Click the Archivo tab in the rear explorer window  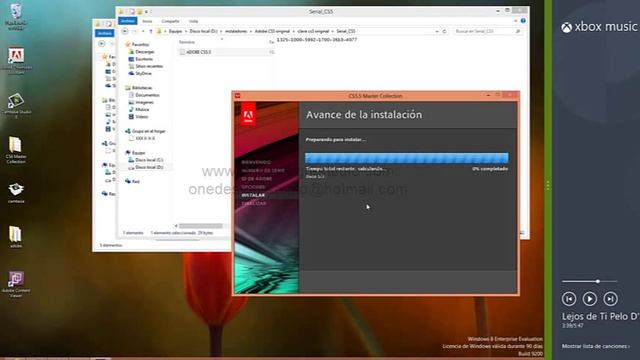[x=104, y=33]
